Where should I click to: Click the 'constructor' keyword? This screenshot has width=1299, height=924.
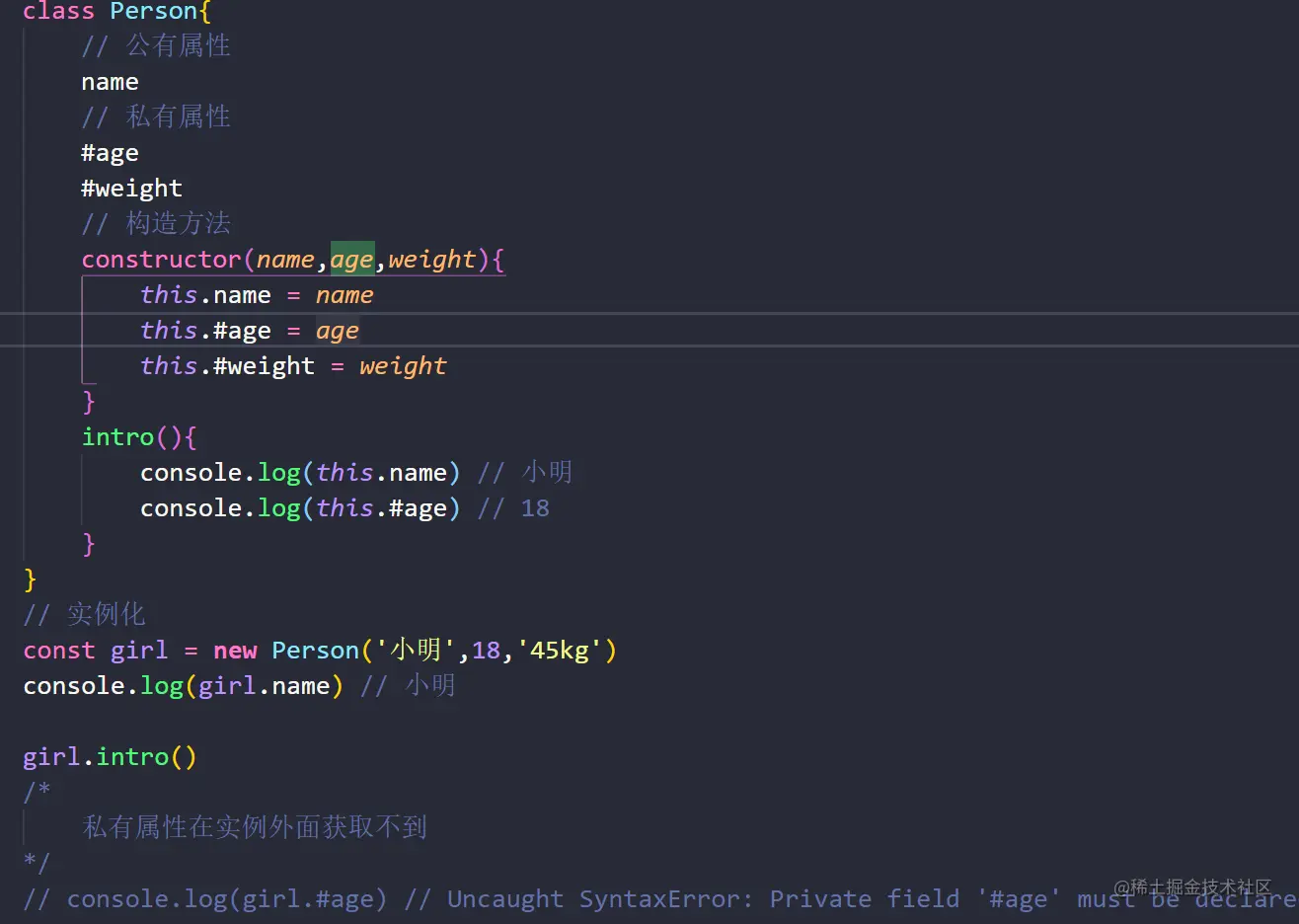161,260
